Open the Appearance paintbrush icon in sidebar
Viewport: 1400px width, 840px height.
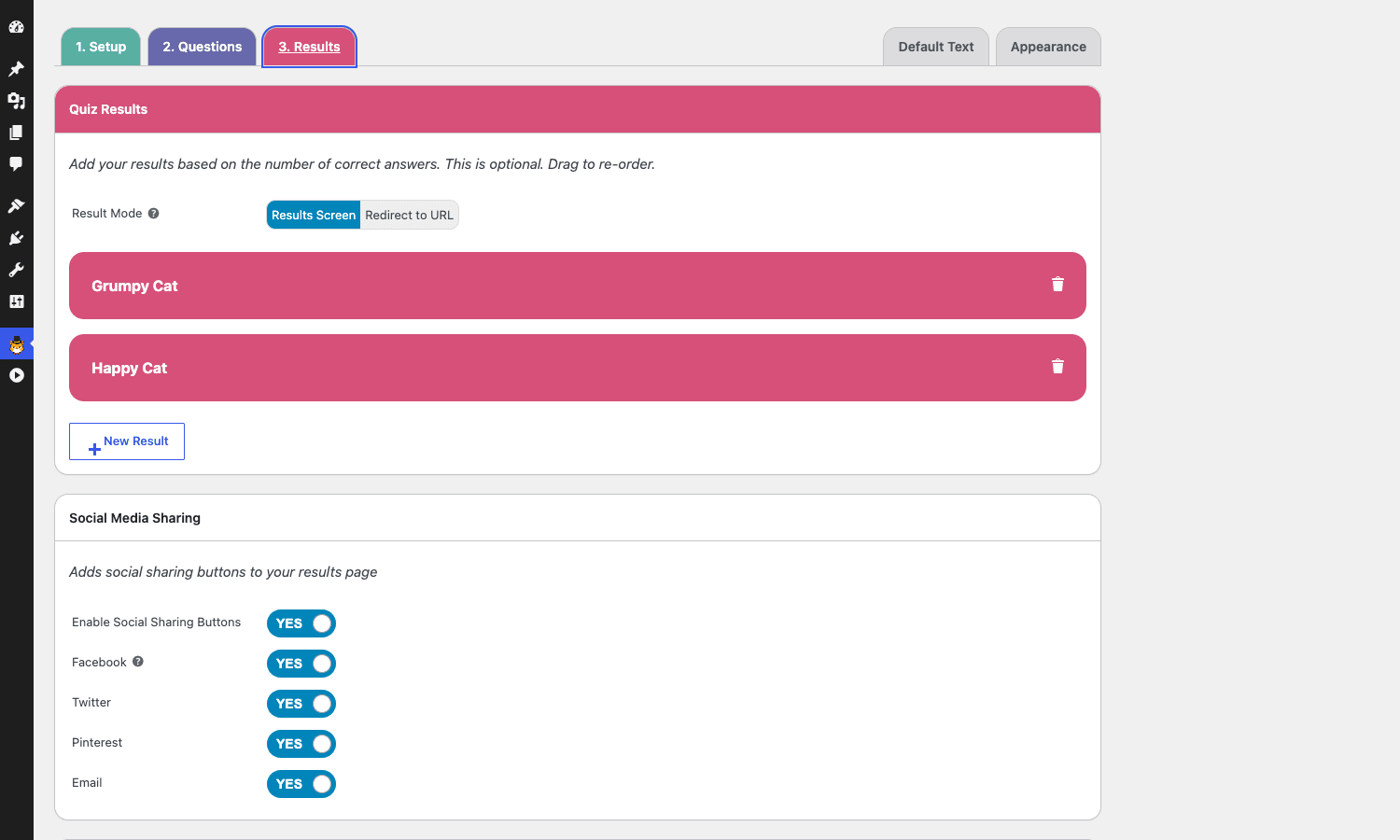(16, 206)
